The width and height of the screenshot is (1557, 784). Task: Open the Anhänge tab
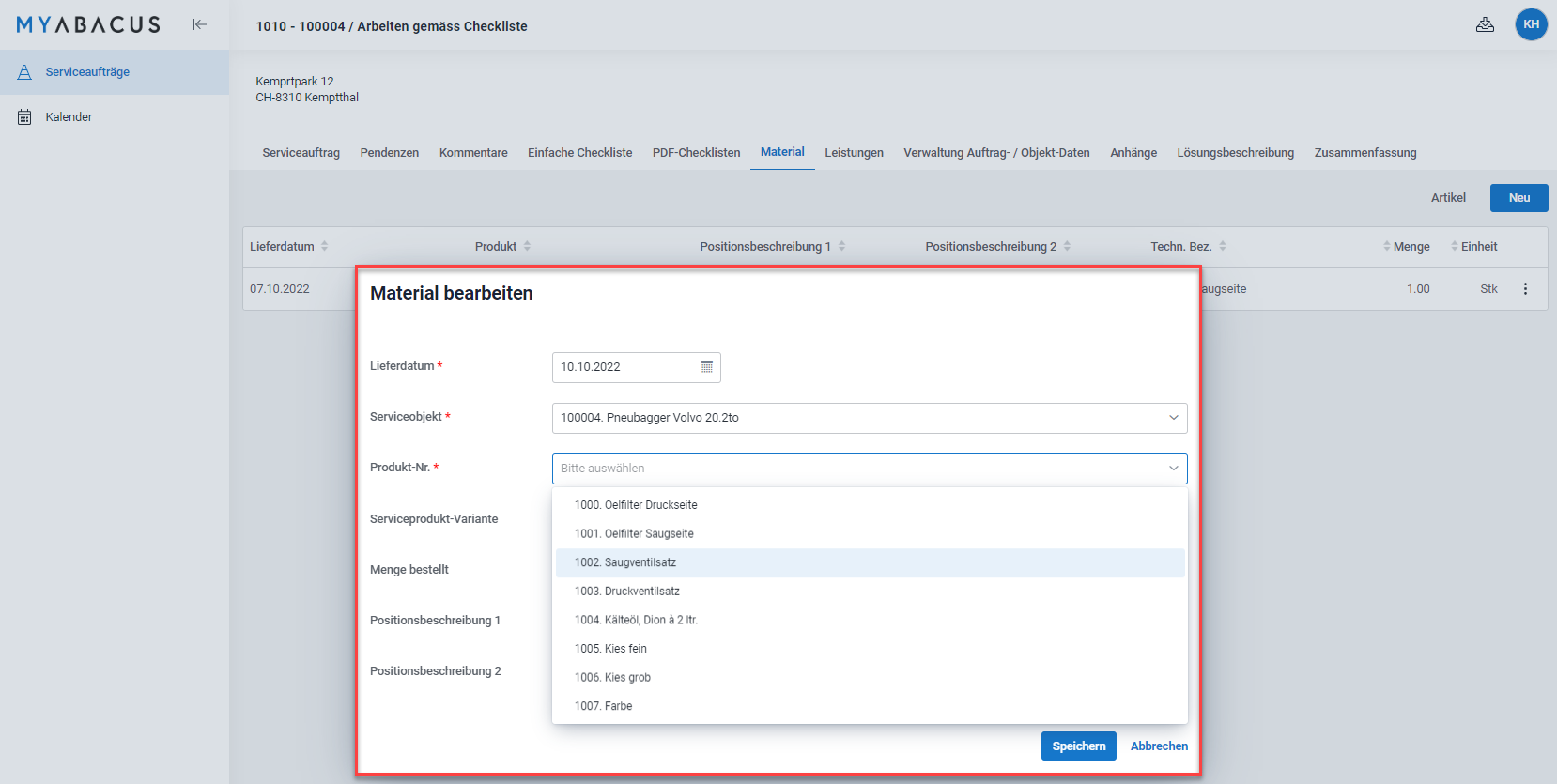point(1133,153)
